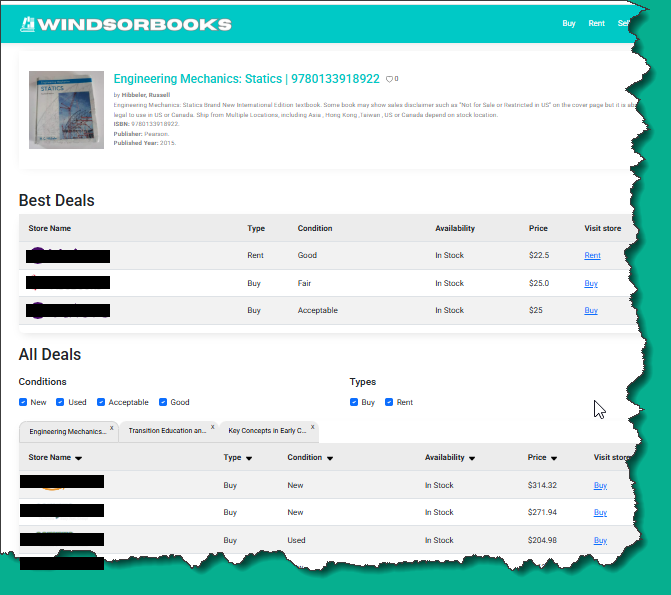Click the Buy link for the $204.98 deal
The height and width of the screenshot is (595, 671).
600,540
